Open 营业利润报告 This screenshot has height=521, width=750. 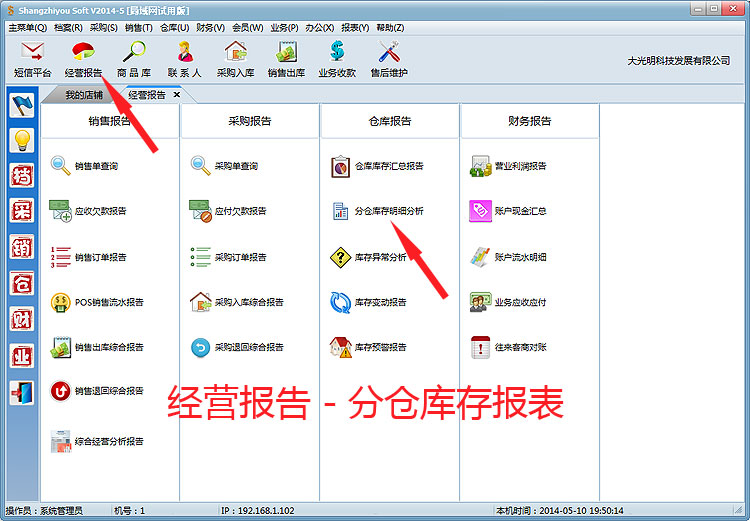coord(520,166)
